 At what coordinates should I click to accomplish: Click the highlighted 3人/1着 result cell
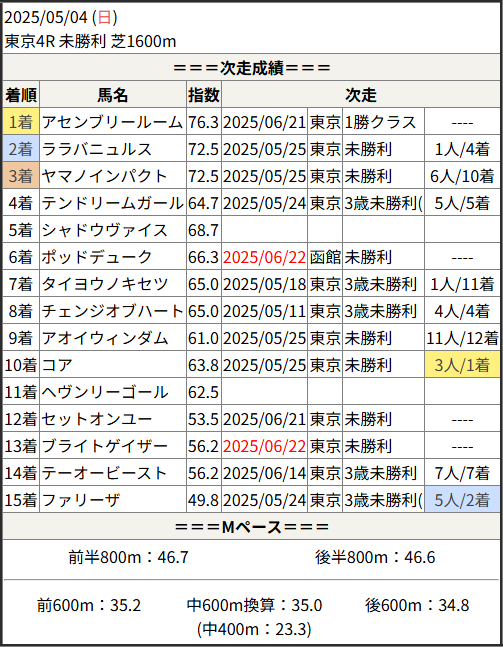click(462, 365)
